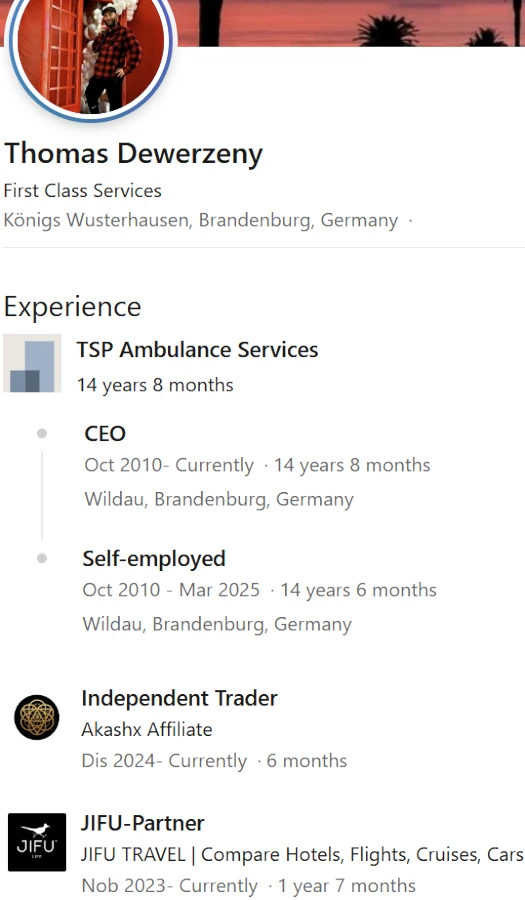Click the sunset banner cover image
This screenshot has width=525, height=900.
click(x=350, y=23)
